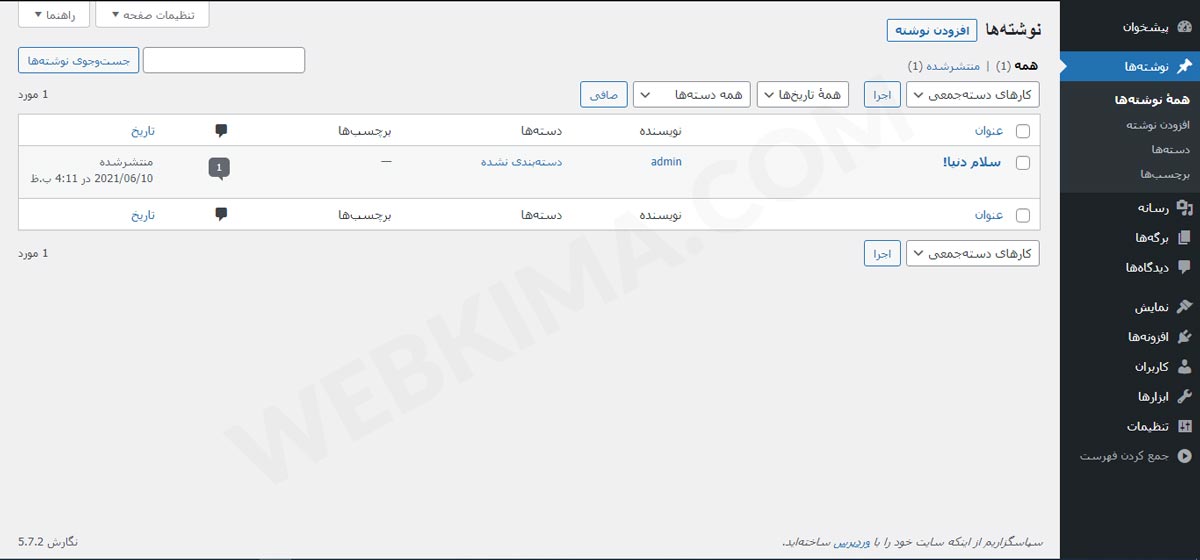Click the افزودن نوشته add post button
Viewport: 1200px width, 560px height.
pyautogui.click(x=932, y=31)
